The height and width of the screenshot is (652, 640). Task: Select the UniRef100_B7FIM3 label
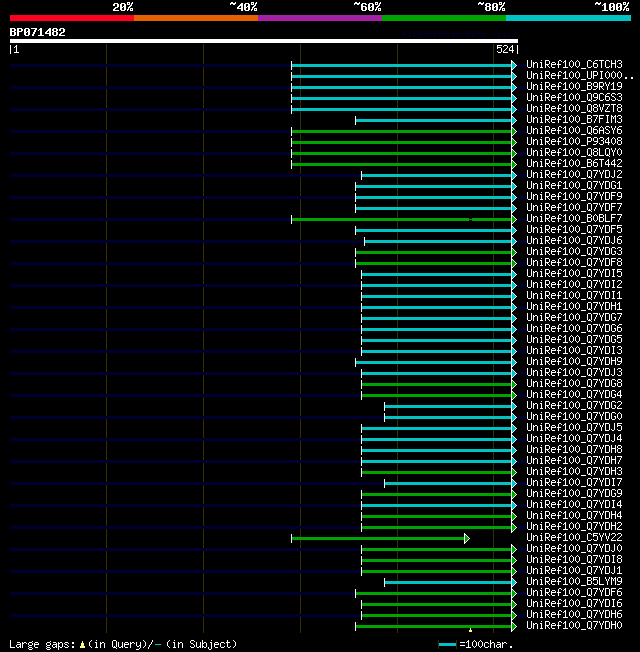point(574,119)
